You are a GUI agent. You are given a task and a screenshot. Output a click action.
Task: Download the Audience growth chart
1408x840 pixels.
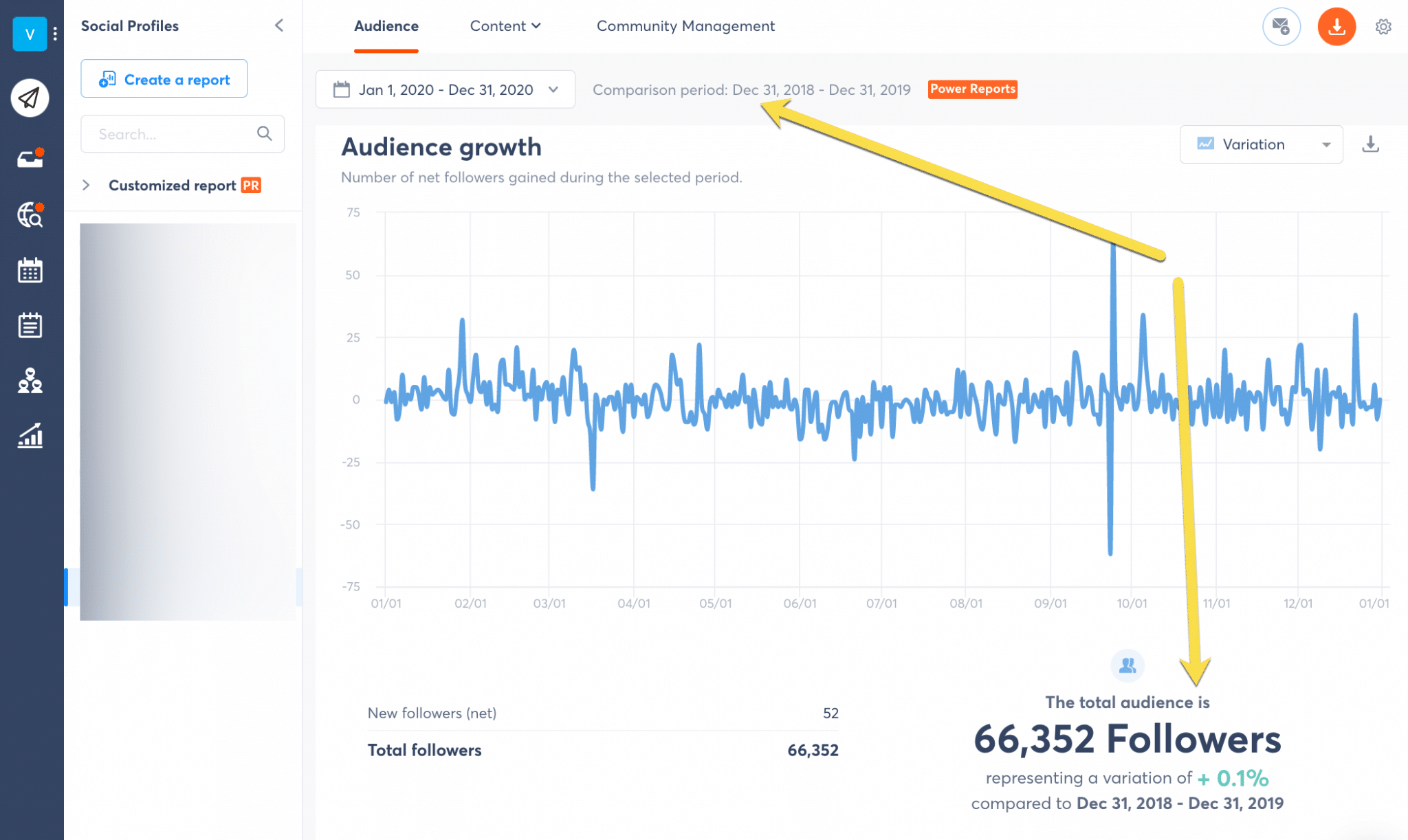[x=1370, y=144]
